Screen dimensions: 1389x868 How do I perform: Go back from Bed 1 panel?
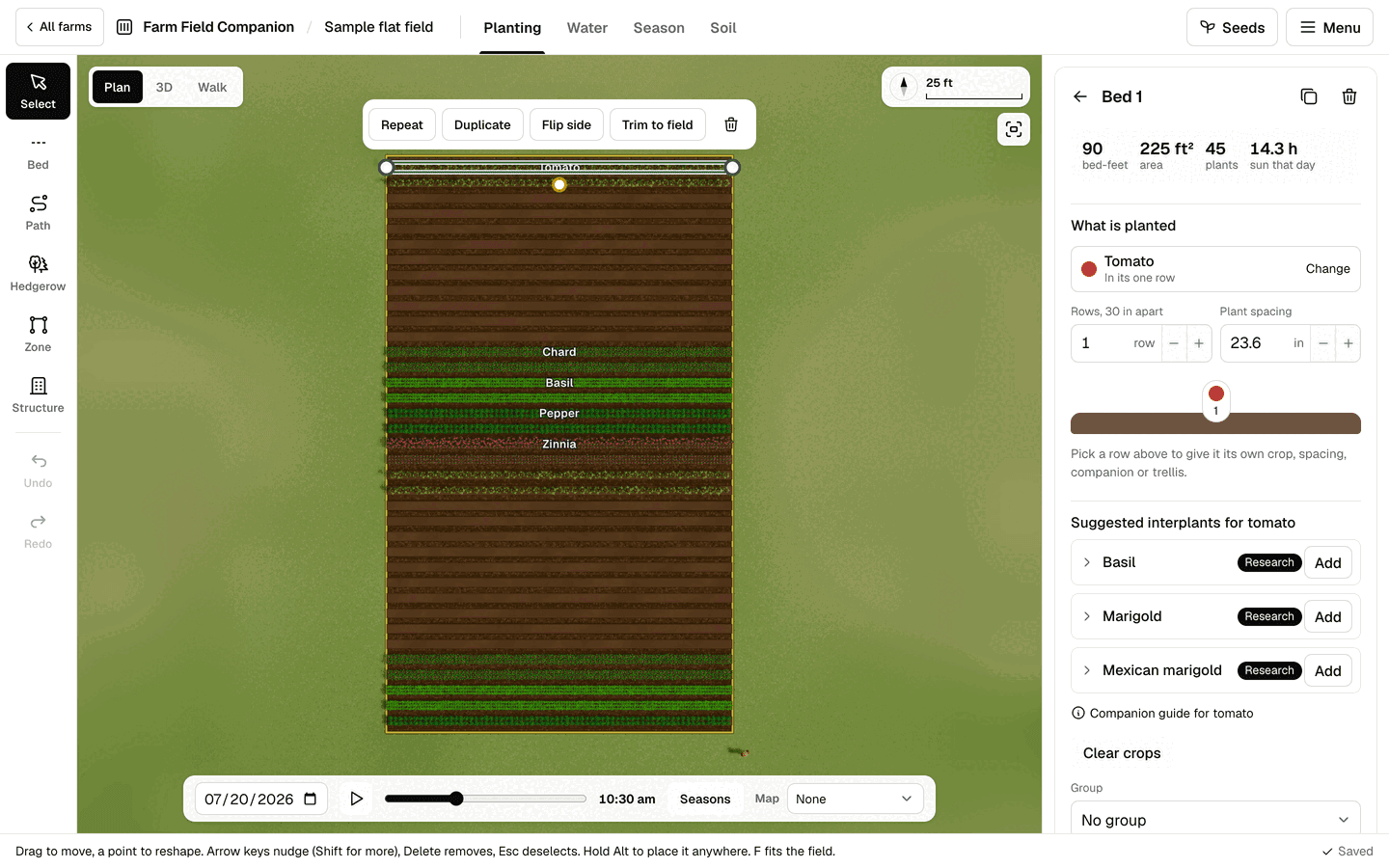tap(1080, 96)
